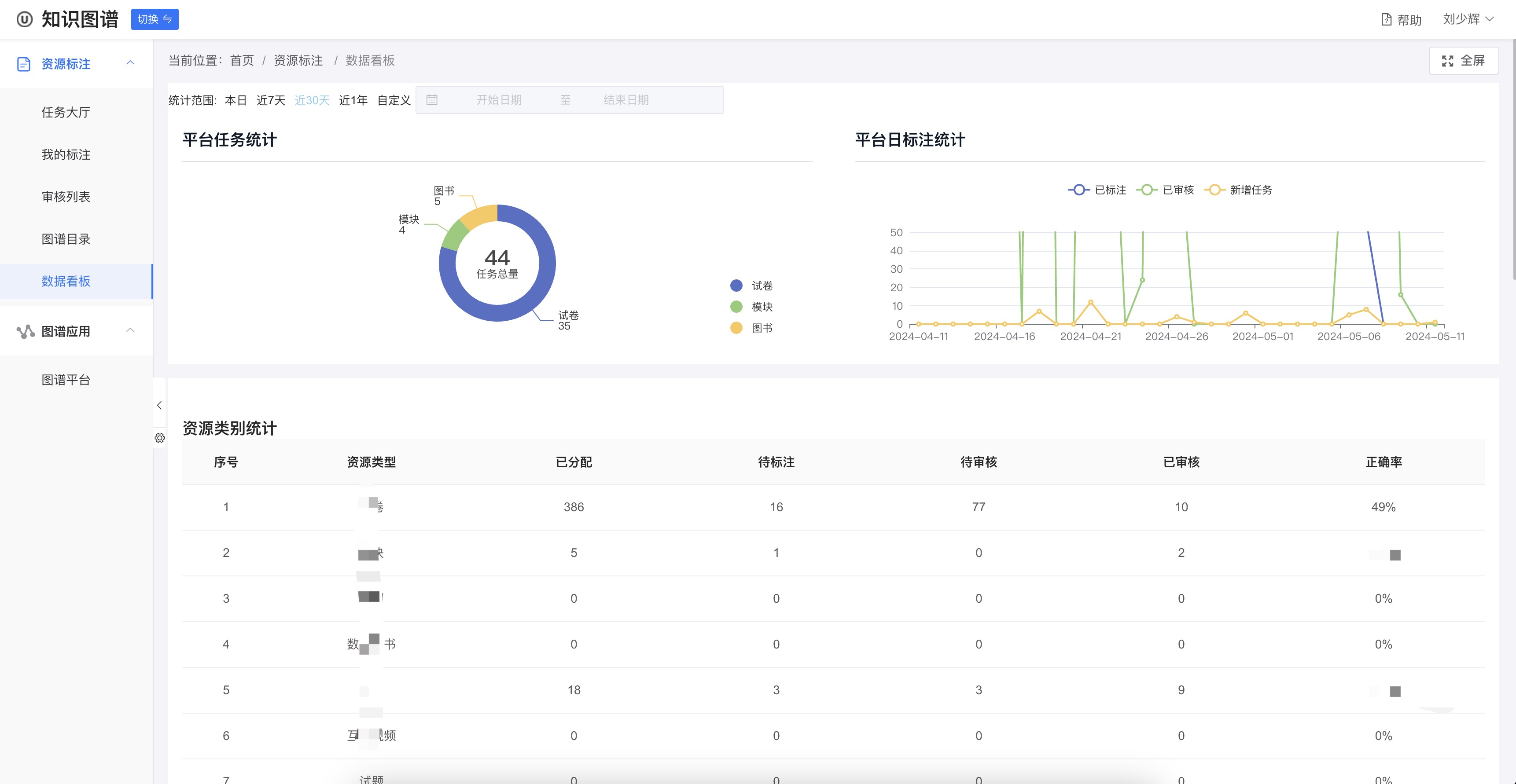Click the knowledge graph logo icon
This screenshot has width=1516, height=784.
click(24, 19)
